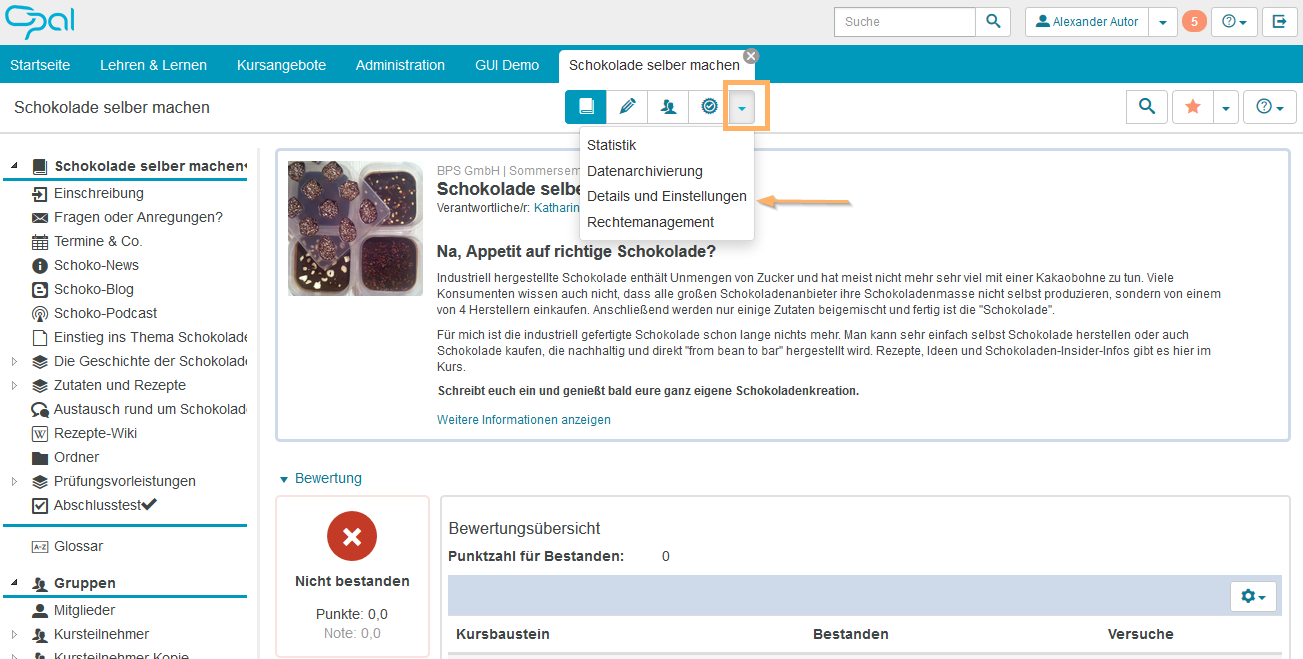The height and width of the screenshot is (659, 1303).
Task: Click inside the Suche search field
Action: point(903,20)
